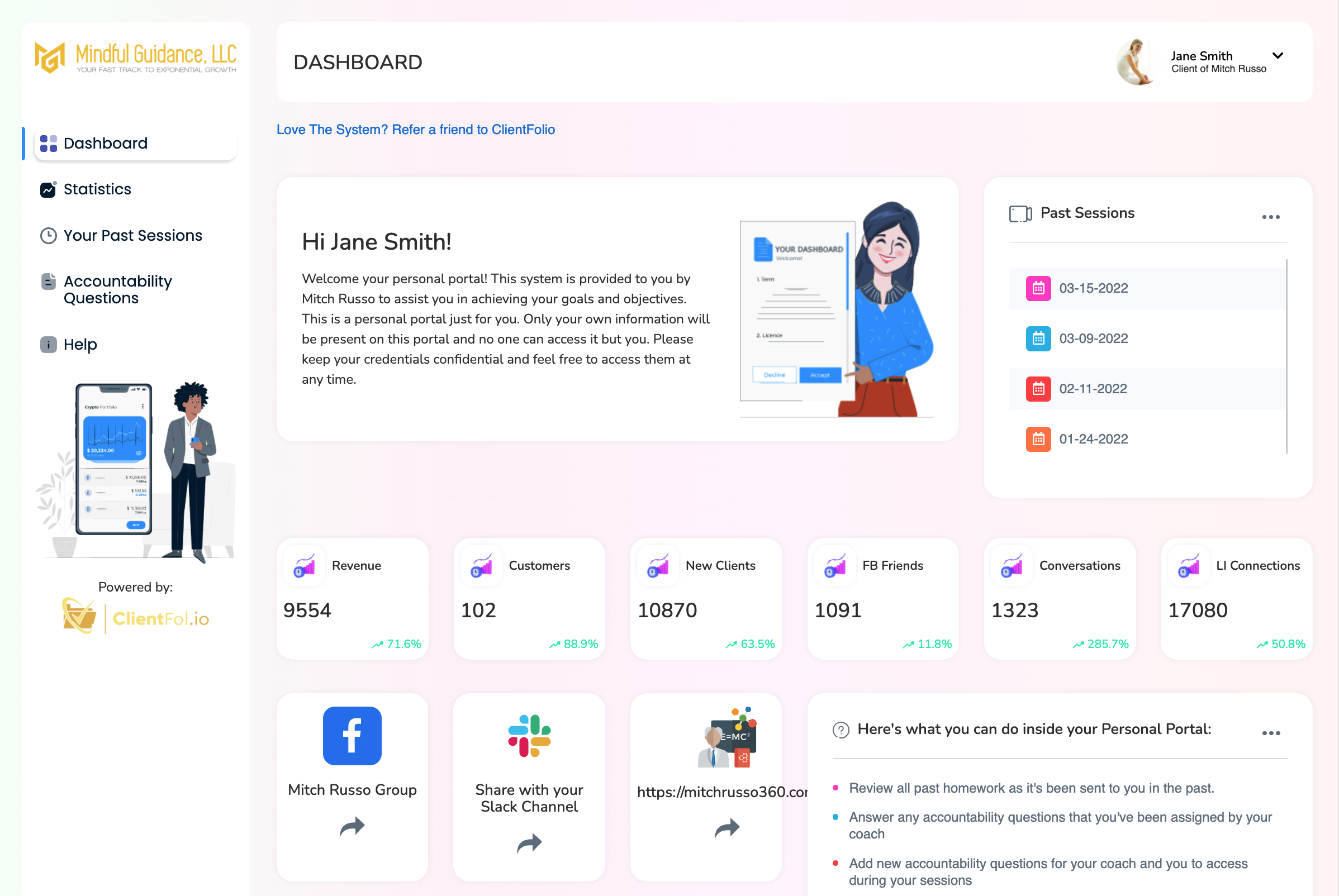Click the Refer a friend to ClientFolio link
This screenshot has height=896, width=1339.
click(x=416, y=130)
